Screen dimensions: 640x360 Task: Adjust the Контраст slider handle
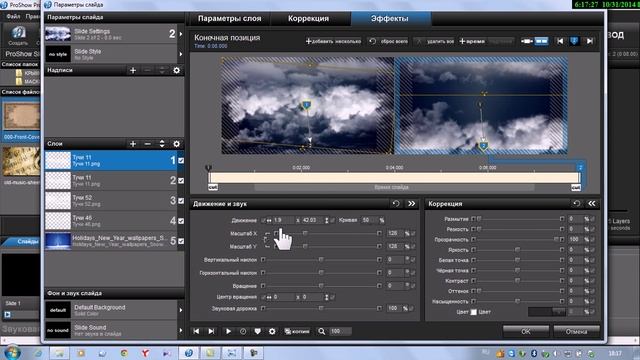tap(518, 280)
